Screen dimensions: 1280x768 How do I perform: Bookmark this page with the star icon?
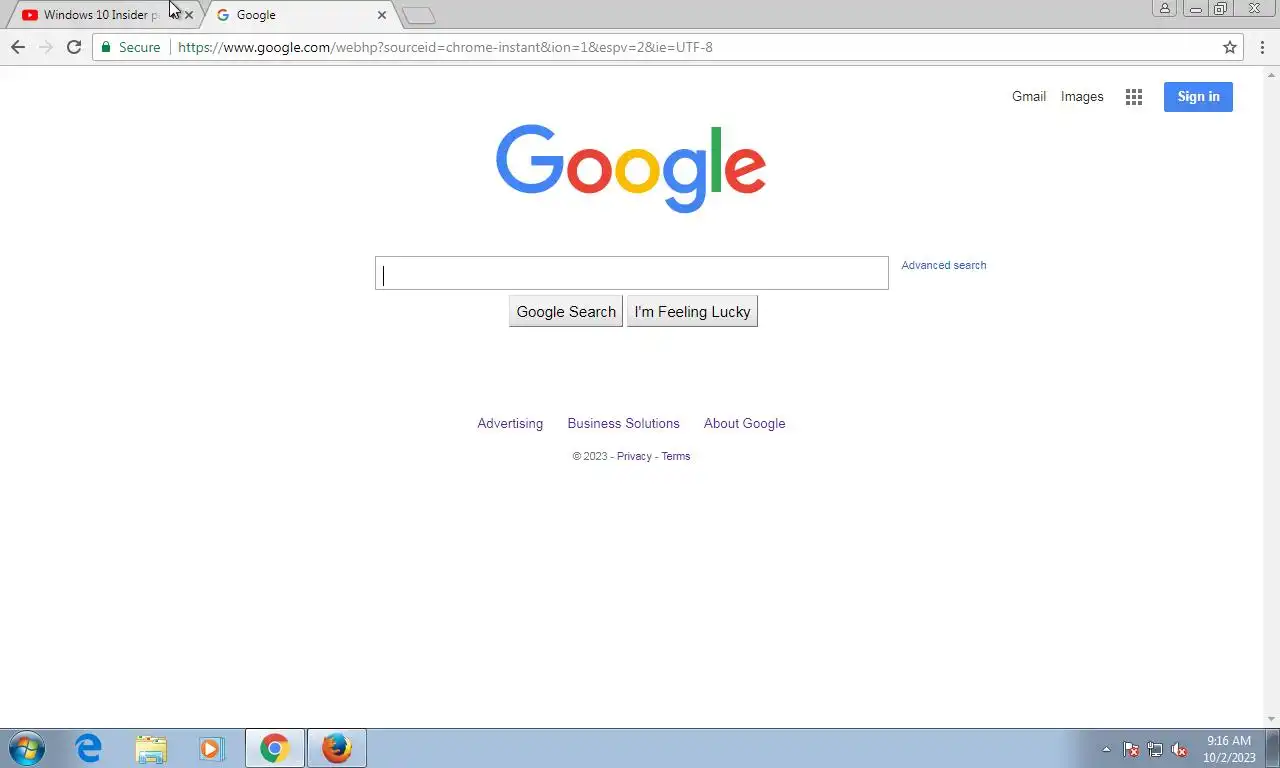pyautogui.click(x=1230, y=47)
